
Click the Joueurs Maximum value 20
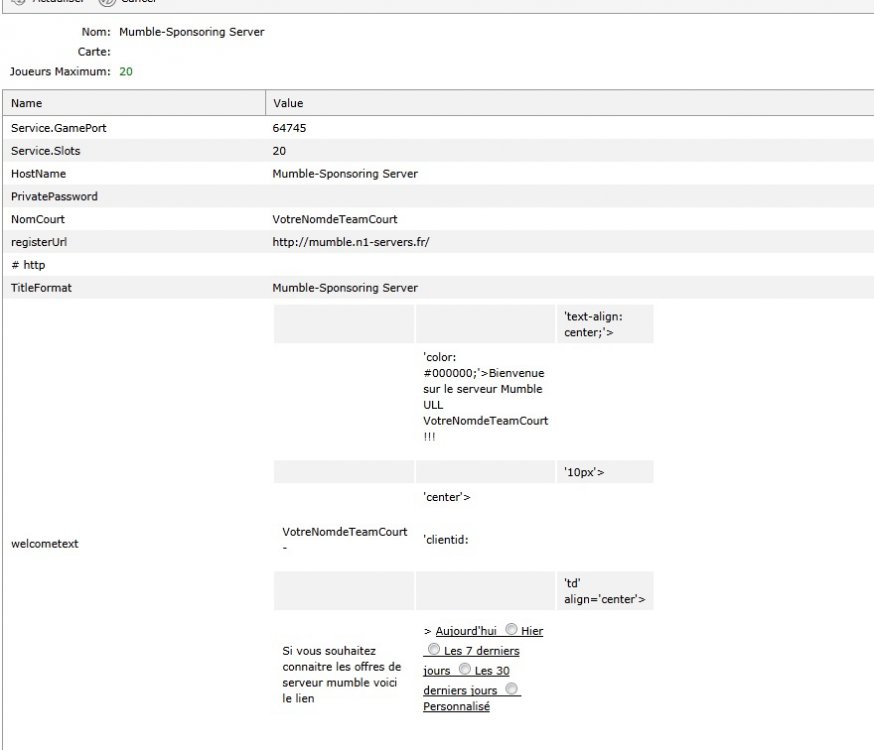coord(125,71)
